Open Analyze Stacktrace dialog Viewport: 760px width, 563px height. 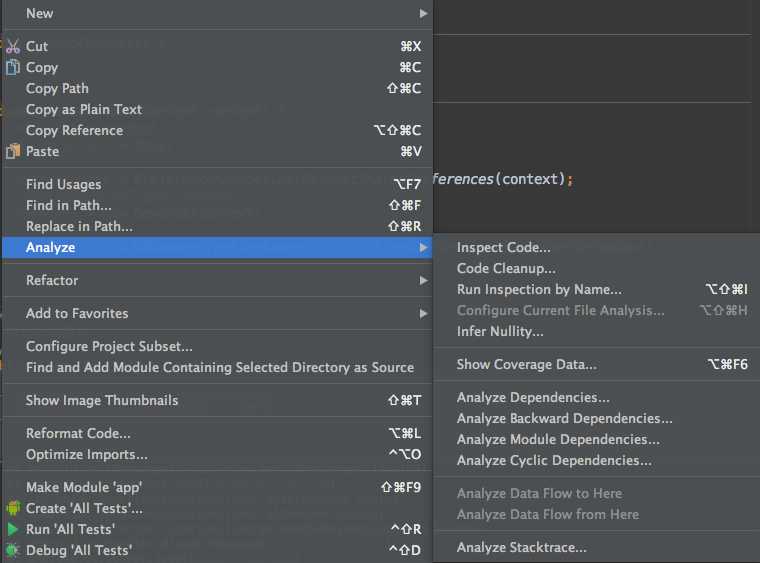(x=522, y=547)
